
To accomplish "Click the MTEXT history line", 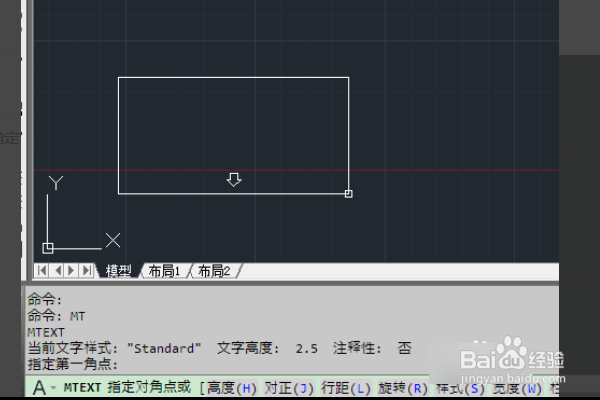I will click(46, 332).
